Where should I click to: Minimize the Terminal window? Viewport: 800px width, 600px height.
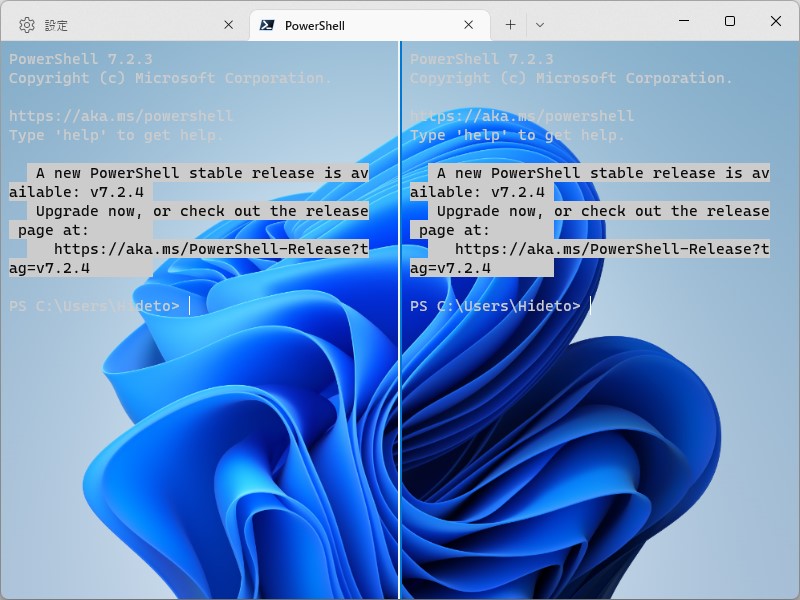(684, 21)
